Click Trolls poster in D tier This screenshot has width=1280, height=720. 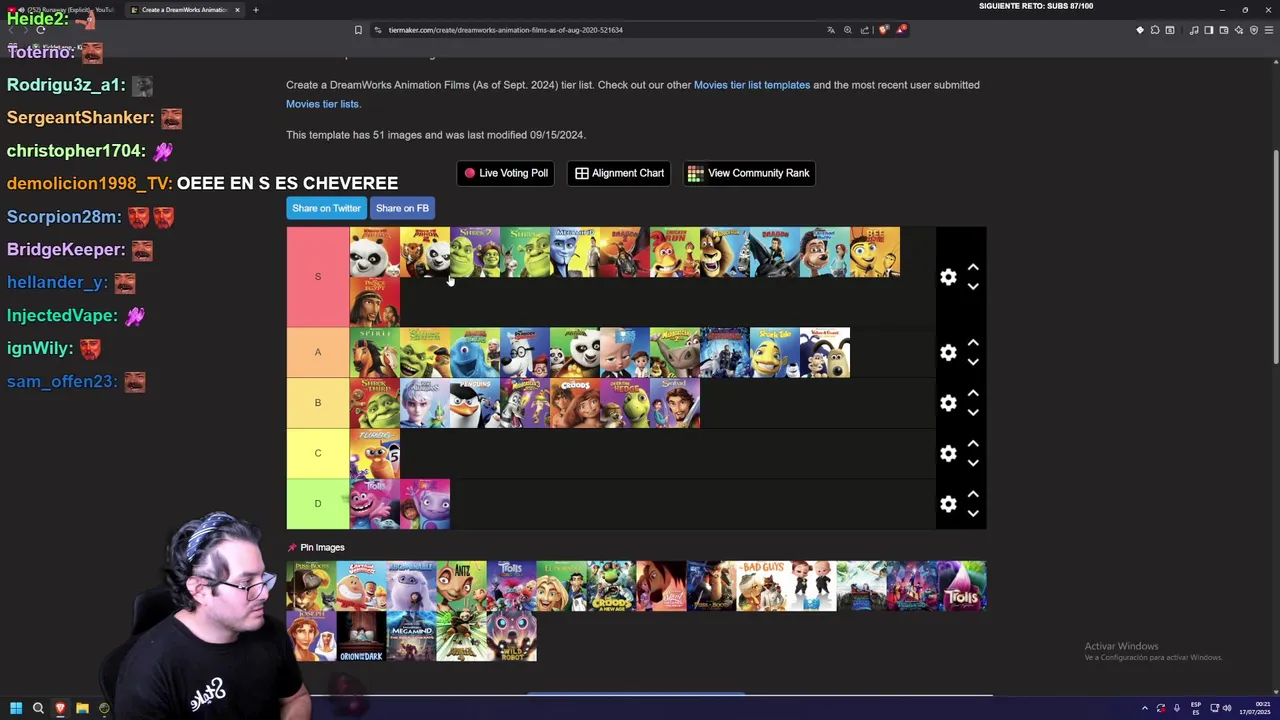pos(375,504)
